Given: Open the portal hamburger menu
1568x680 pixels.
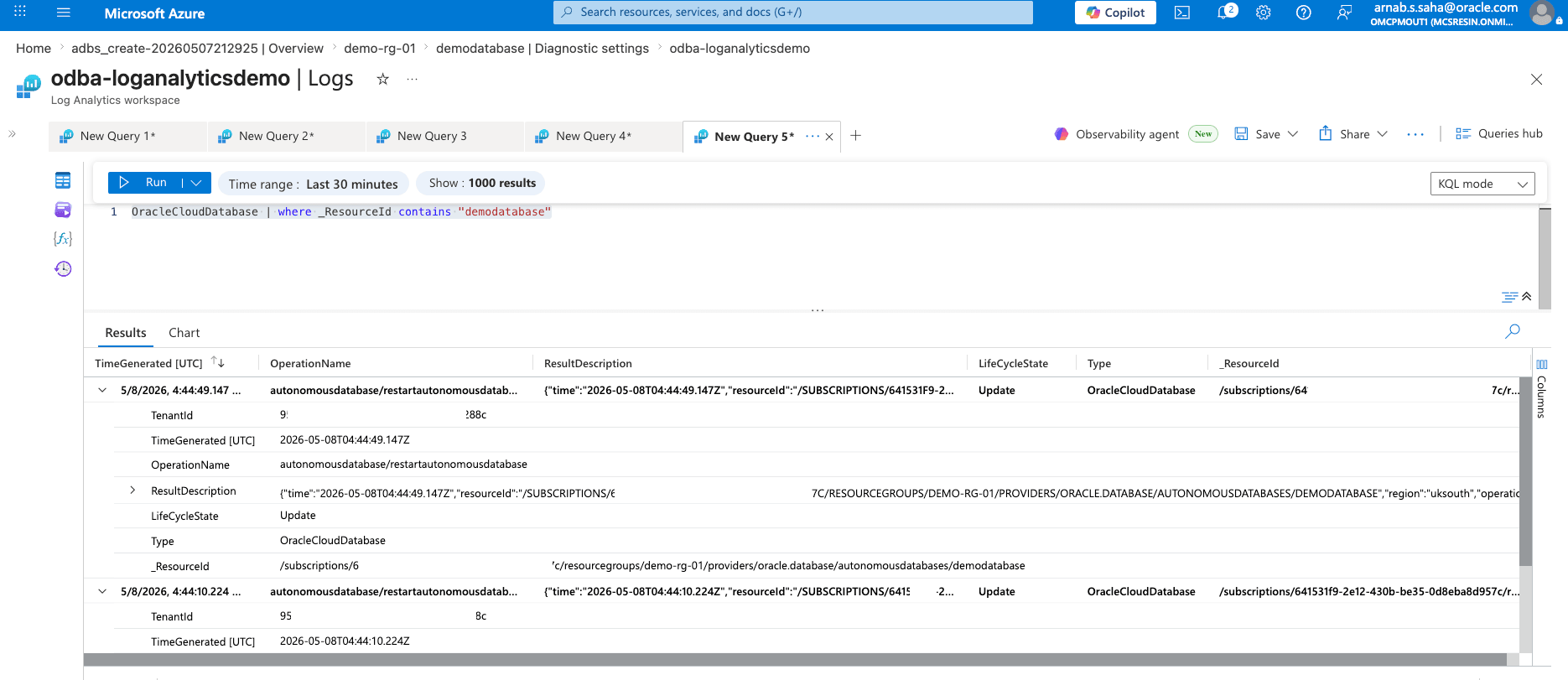Looking at the screenshot, I should click(x=63, y=13).
